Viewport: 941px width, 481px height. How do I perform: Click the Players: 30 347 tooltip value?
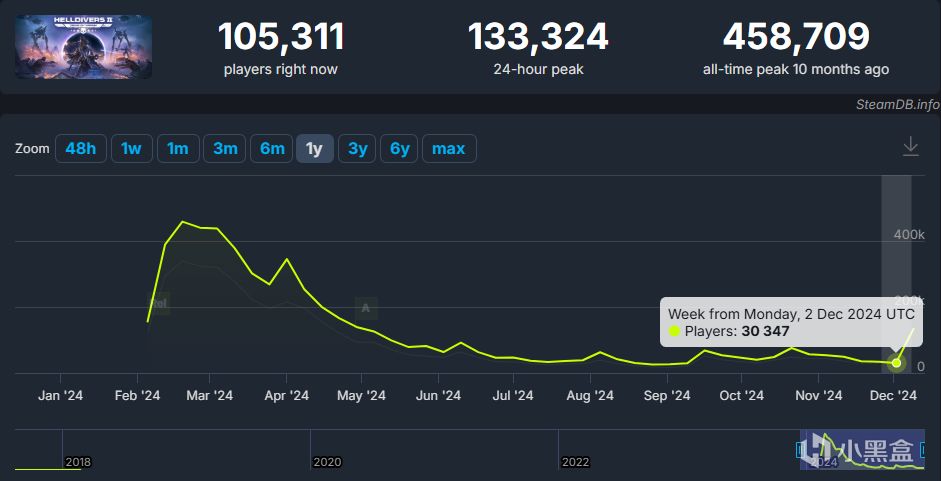tap(737, 331)
